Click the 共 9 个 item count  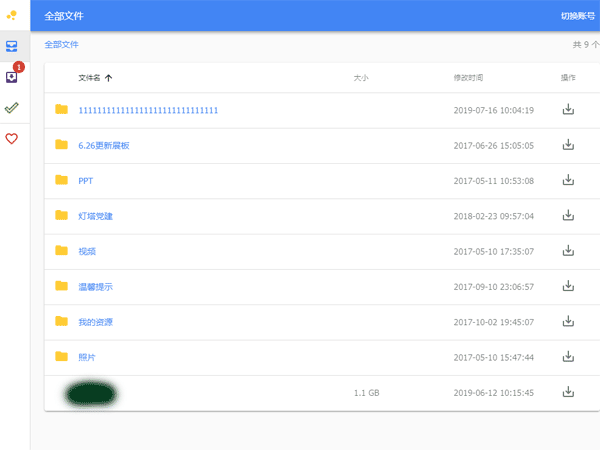pos(586,45)
